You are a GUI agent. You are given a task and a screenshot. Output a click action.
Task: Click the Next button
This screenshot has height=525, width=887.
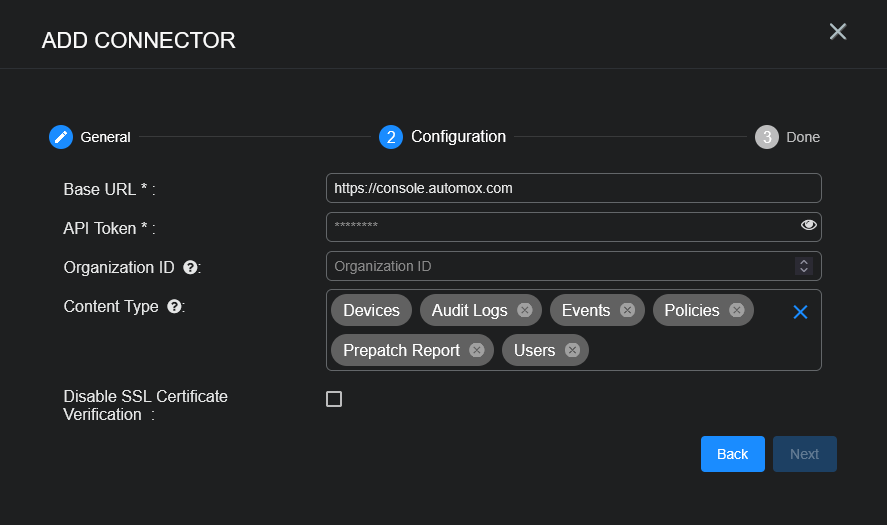coord(804,454)
